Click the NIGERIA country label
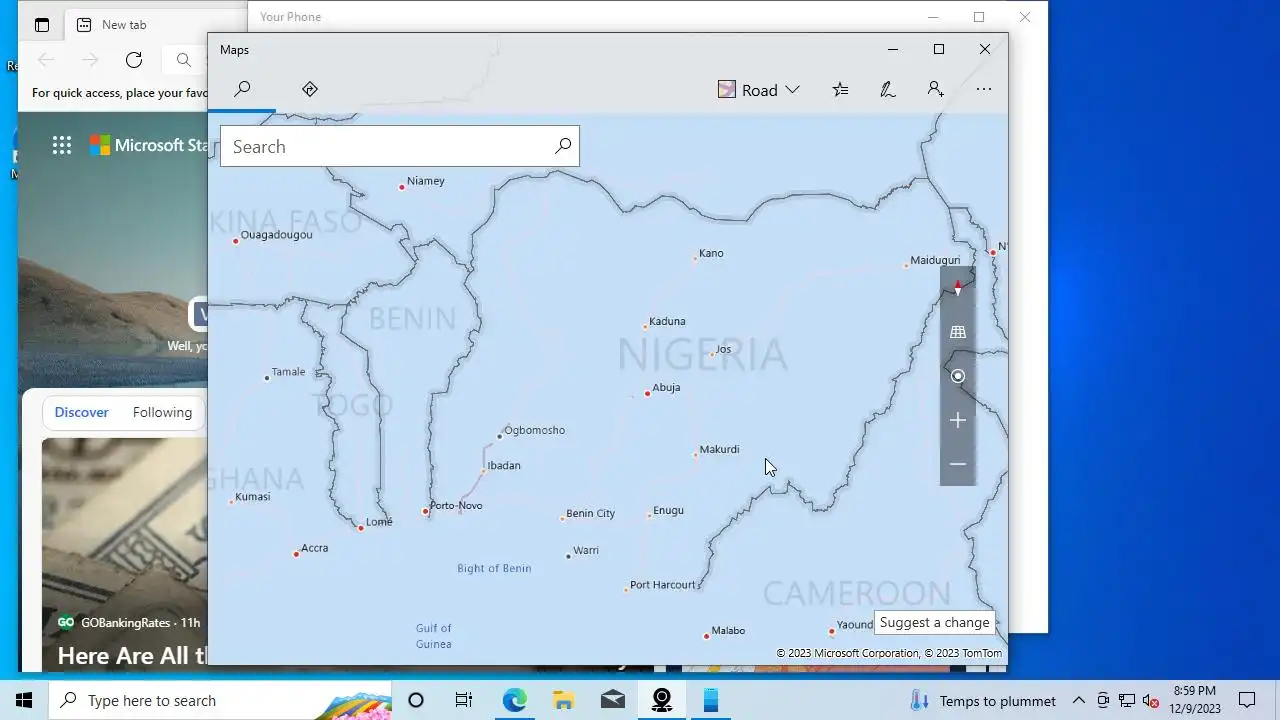Image resolution: width=1280 pixels, height=720 pixels. [x=702, y=355]
